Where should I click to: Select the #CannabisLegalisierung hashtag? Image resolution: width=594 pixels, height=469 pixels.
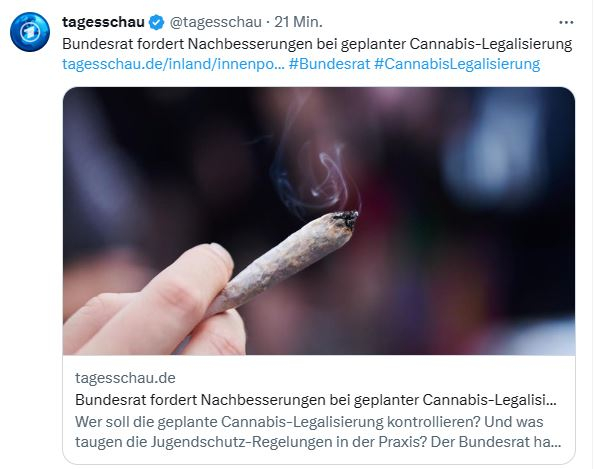coord(457,64)
